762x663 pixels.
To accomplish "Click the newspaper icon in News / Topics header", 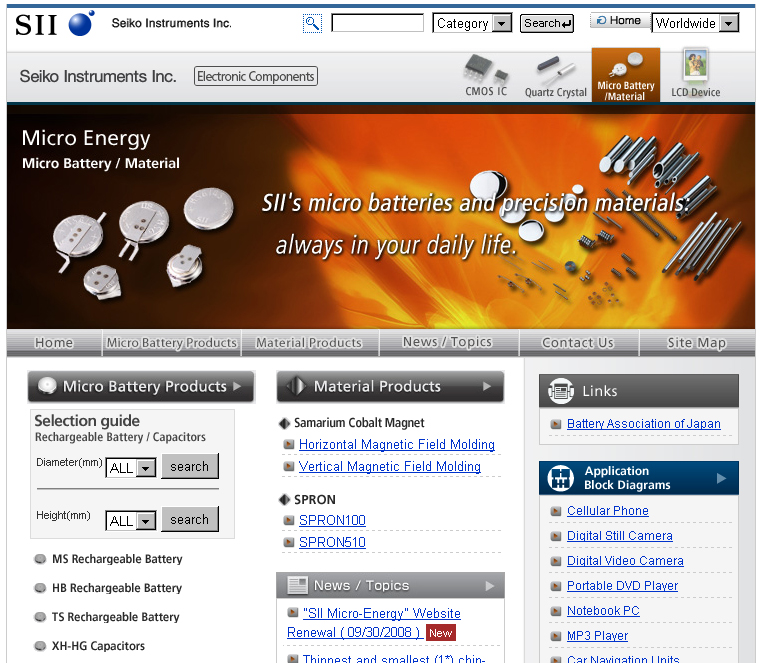I will pyautogui.click(x=297, y=585).
